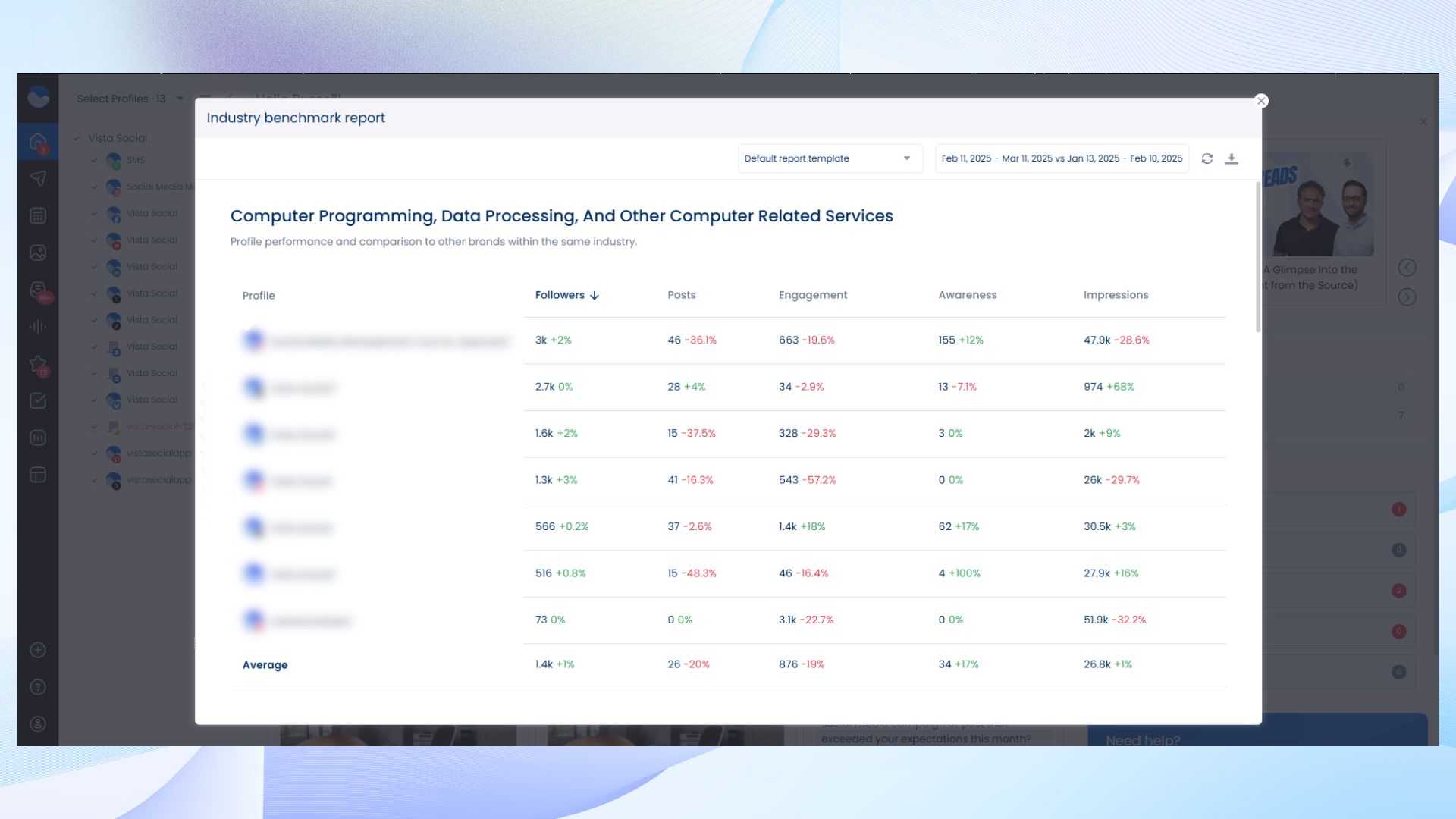The image size is (1456, 819).
Task: Download the industry benchmark report
Action: click(x=1232, y=158)
